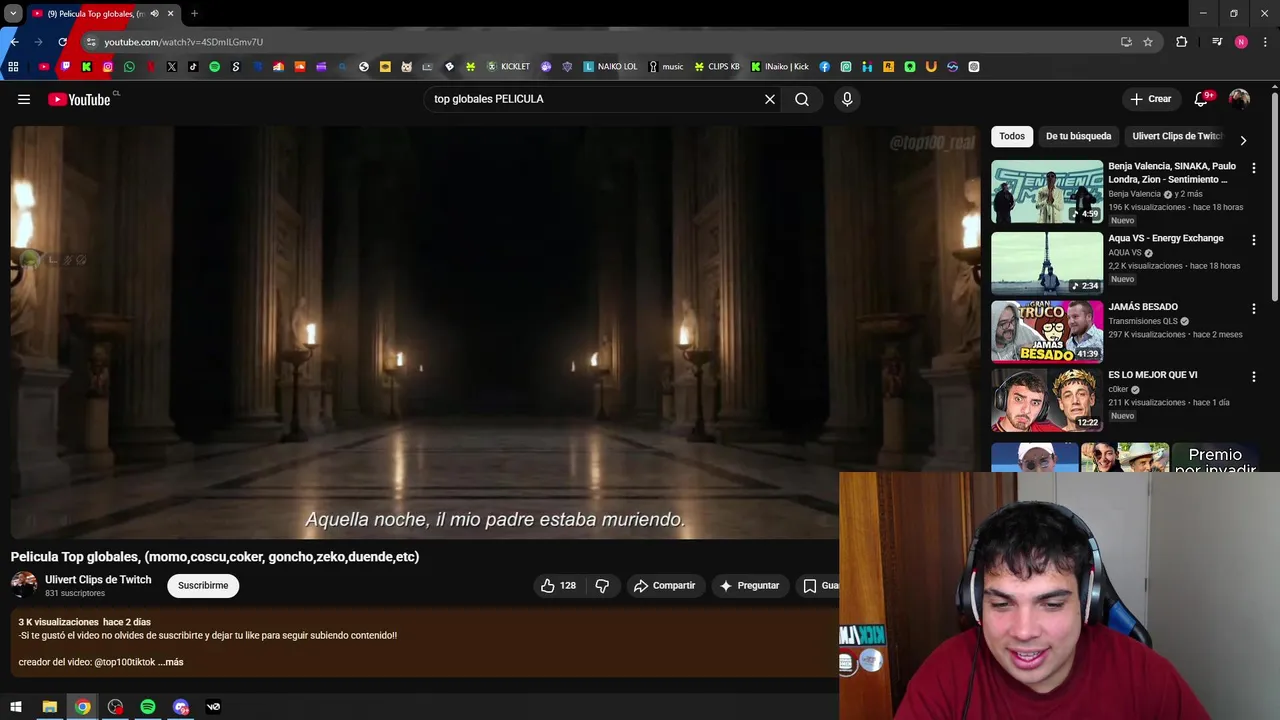
Task: Open File Explorer from the taskbar
Action: point(49,707)
